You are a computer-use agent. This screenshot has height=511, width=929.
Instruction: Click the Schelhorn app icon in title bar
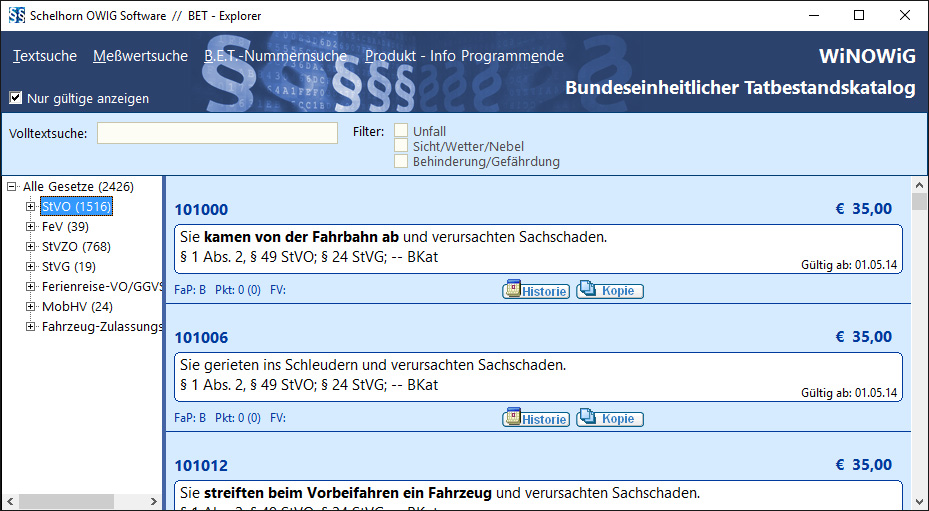[x=16, y=15]
